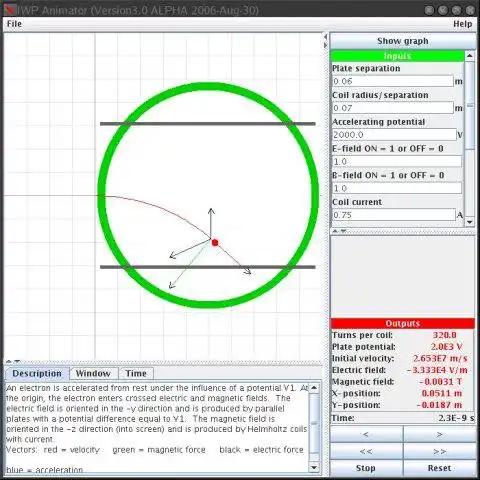Step back one frame with < button

(x=366, y=434)
